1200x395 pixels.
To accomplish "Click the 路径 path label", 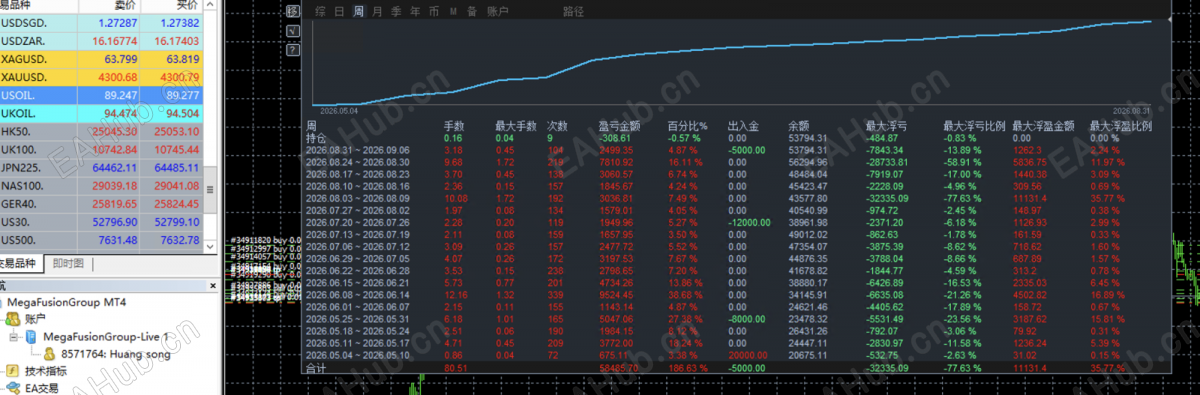I will pos(574,12).
